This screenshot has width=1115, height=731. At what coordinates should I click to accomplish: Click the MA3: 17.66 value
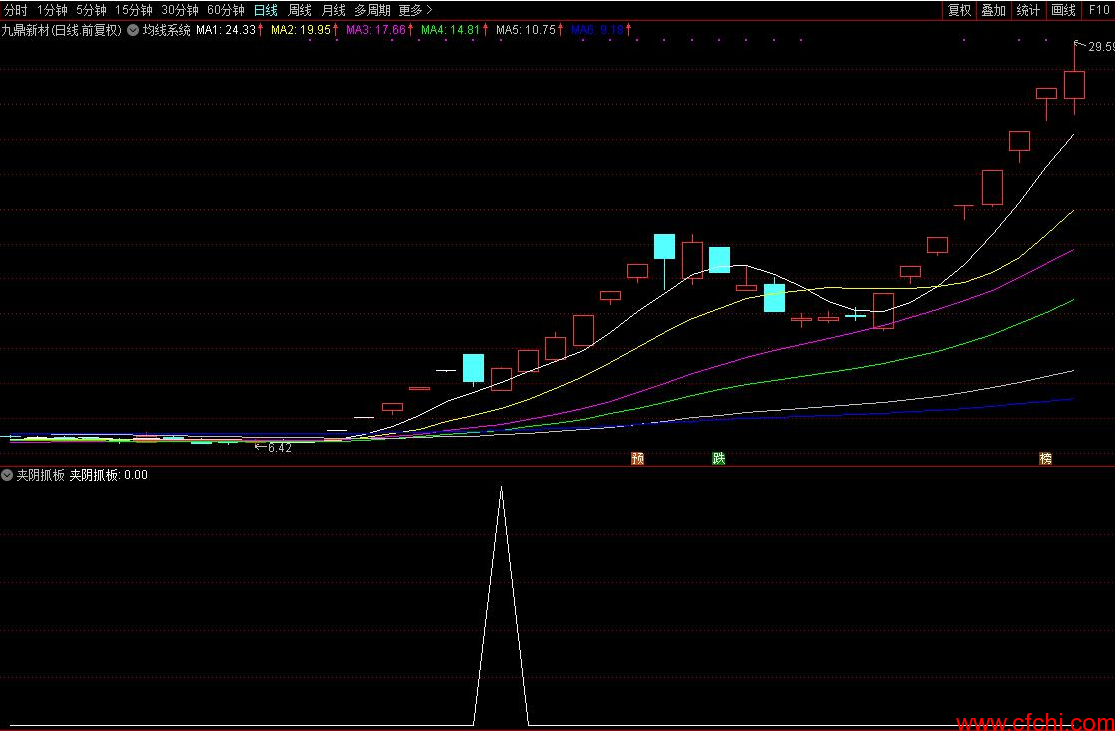(375, 30)
